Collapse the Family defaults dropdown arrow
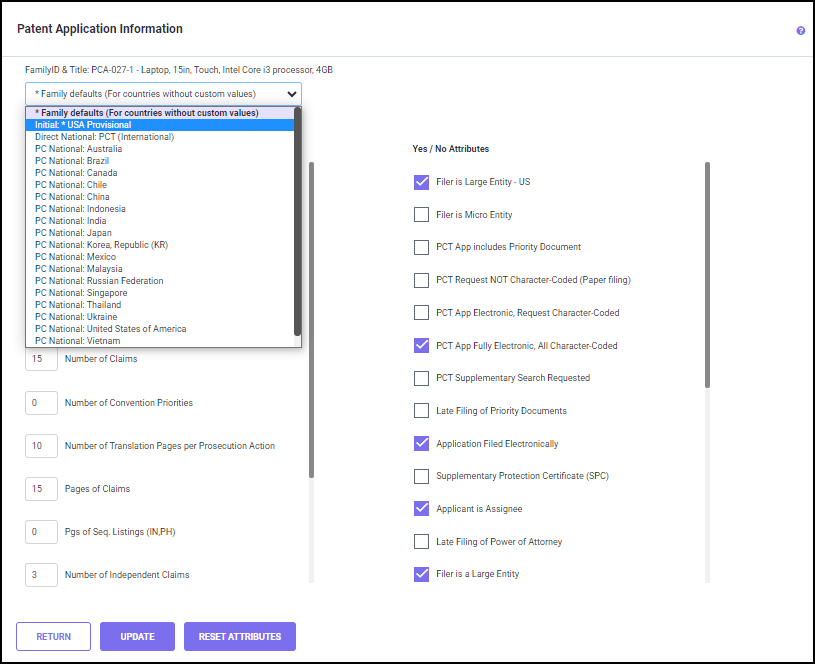815x664 pixels. [x=291, y=93]
